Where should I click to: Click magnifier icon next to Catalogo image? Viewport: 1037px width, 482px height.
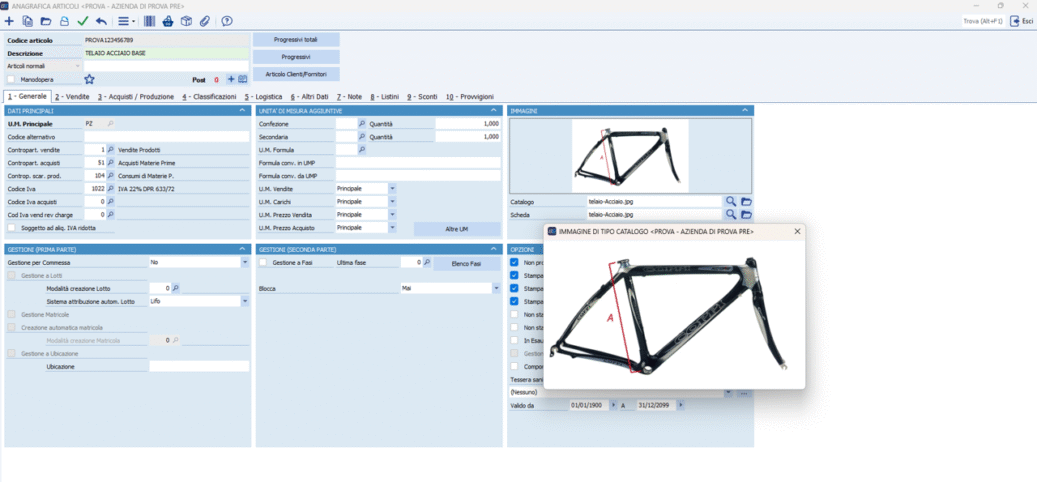click(731, 202)
